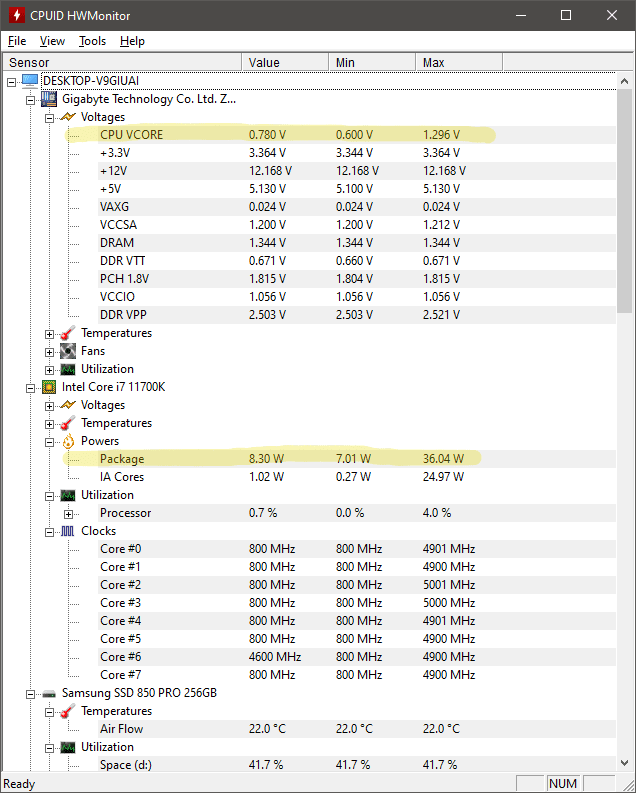Image resolution: width=636 pixels, height=793 pixels.
Task: Expand the CPU Voltages section
Action: (49, 406)
